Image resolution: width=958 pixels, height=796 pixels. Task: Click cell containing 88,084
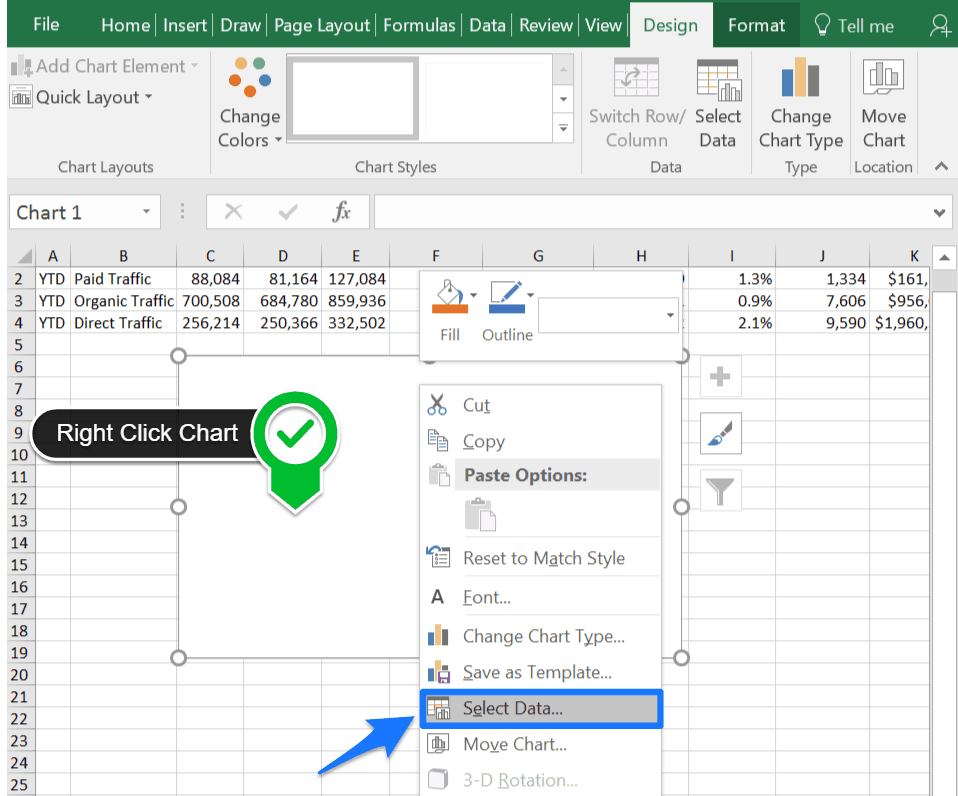pos(210,279)
